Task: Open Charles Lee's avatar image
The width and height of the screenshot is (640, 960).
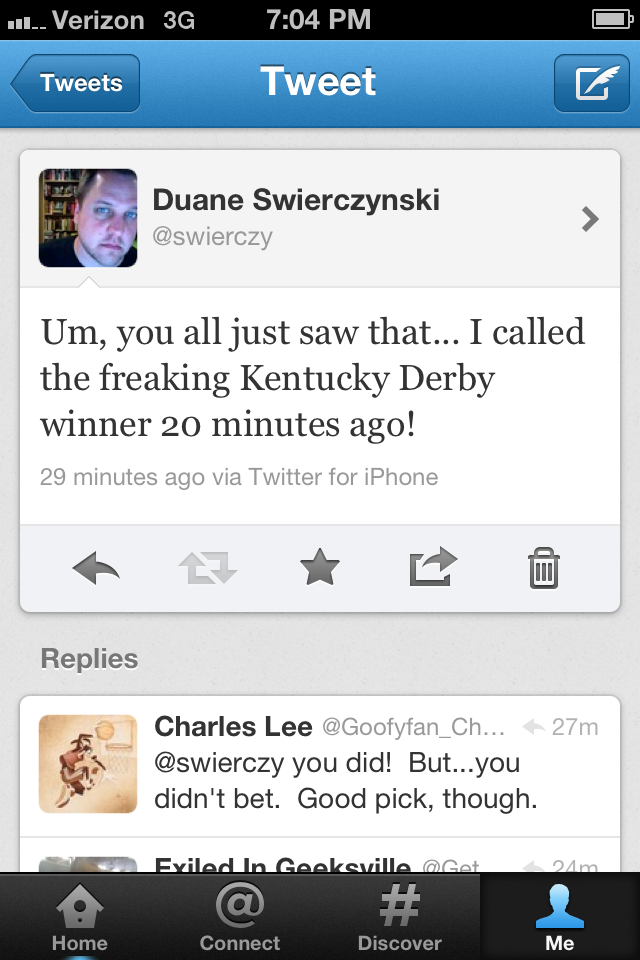Action: pyautogui.click(x=88, y=764)
